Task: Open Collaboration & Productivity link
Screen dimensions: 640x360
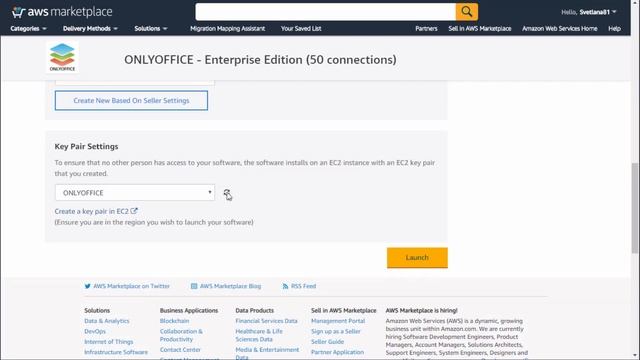Action: 181,335
